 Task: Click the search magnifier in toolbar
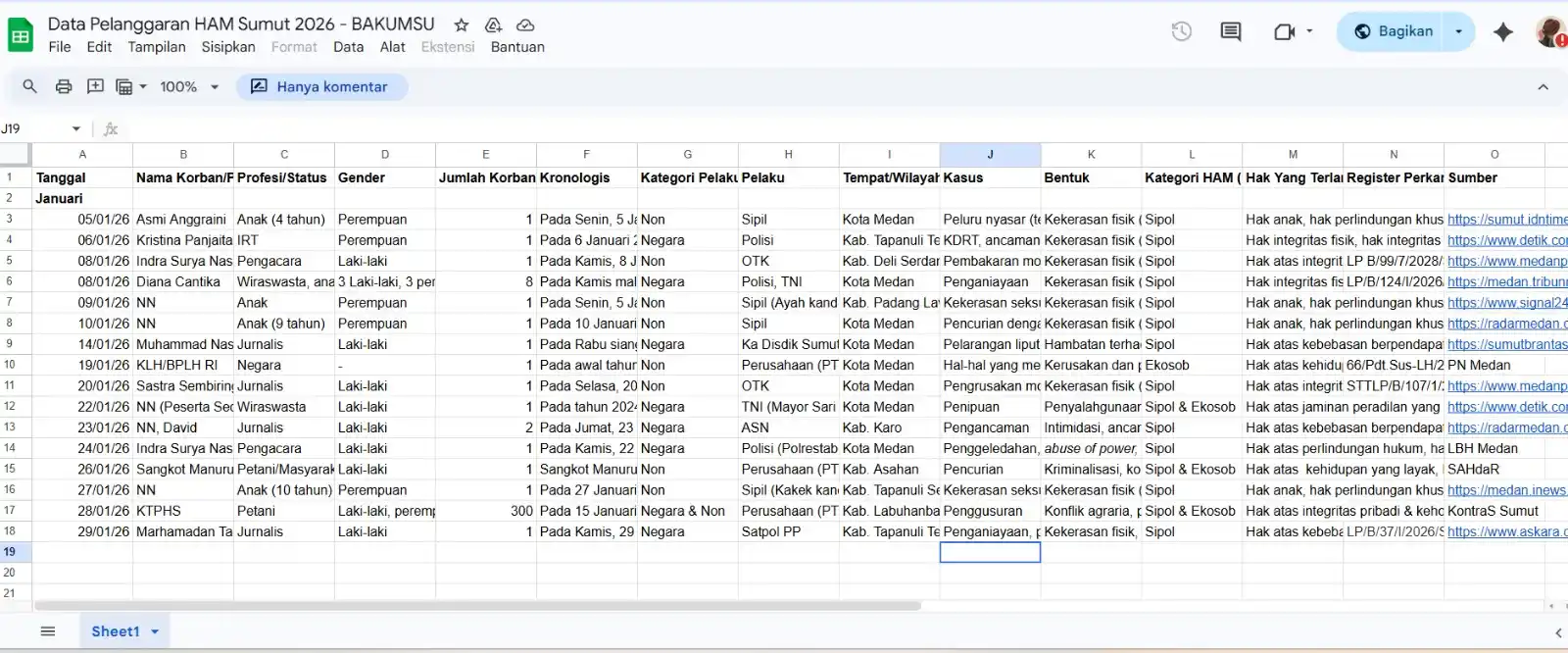29,86
